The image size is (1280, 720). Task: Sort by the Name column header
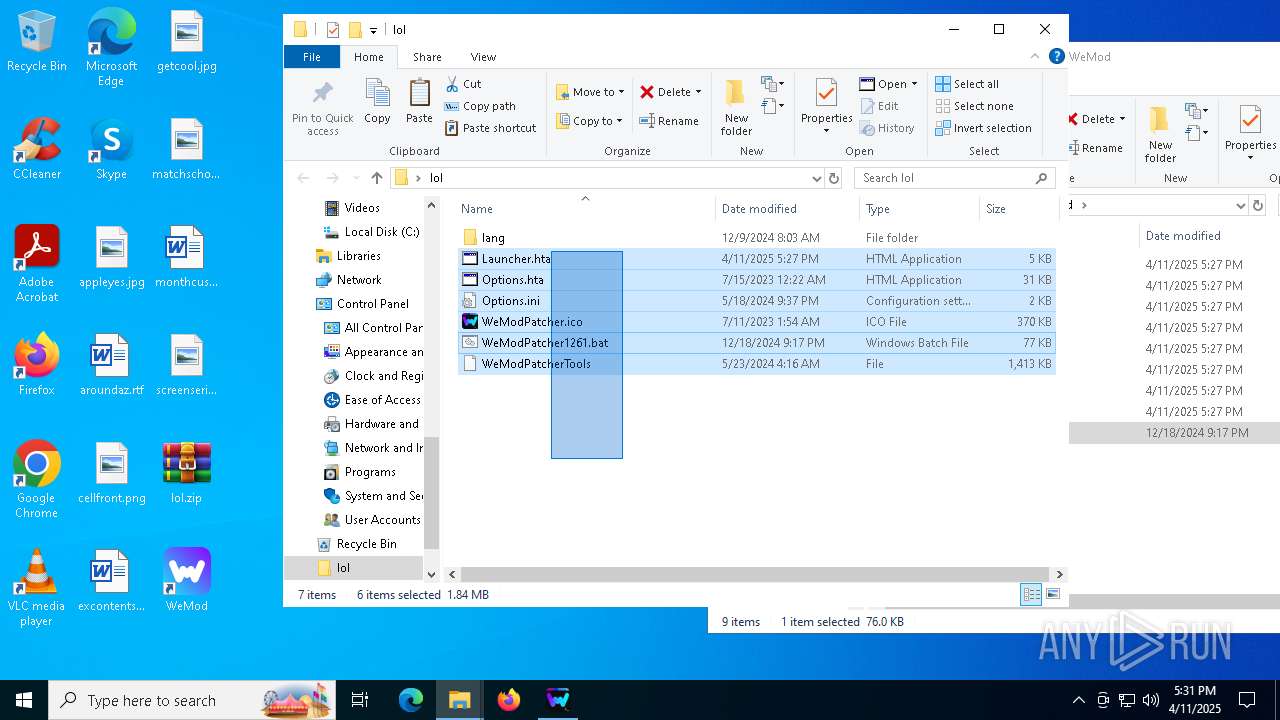pyautogui.click(x=585, y=209)
